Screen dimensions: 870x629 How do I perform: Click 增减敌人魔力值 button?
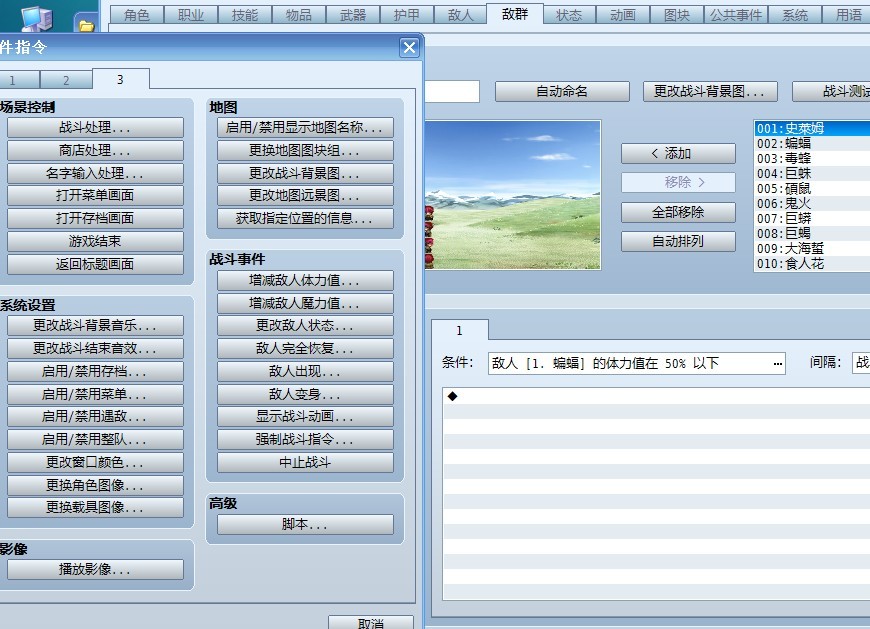pos(305,303)
